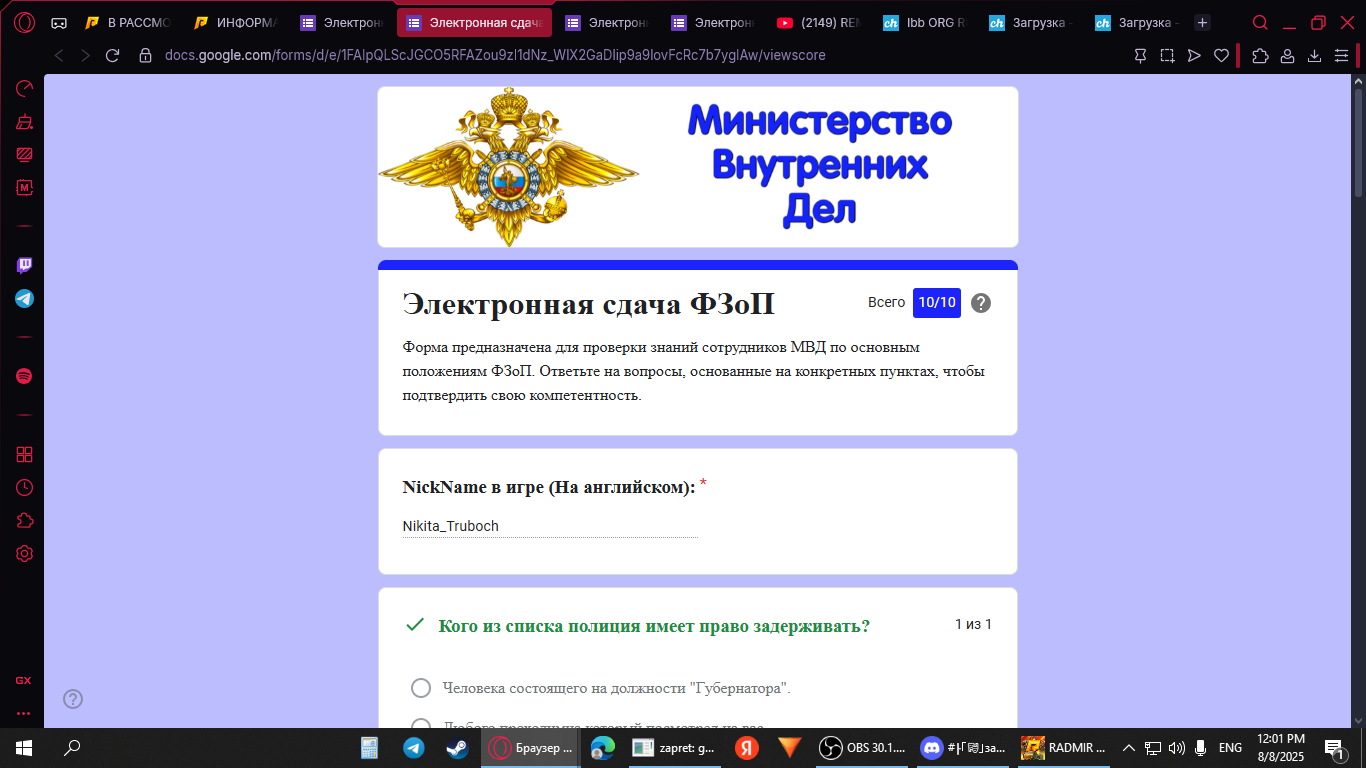Open Twitch in the sidebar
Viewport: 1366px width, 768px height.
coord(25,265)
